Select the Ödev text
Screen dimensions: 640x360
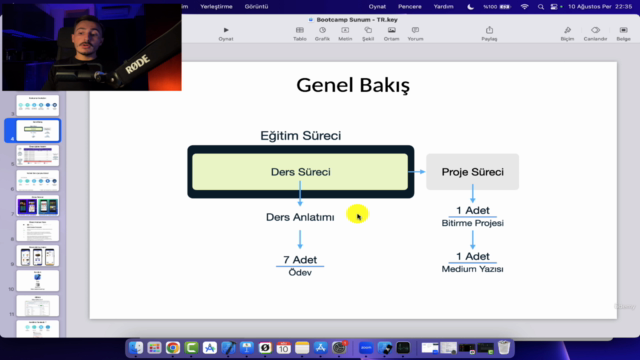coord(300,272)
